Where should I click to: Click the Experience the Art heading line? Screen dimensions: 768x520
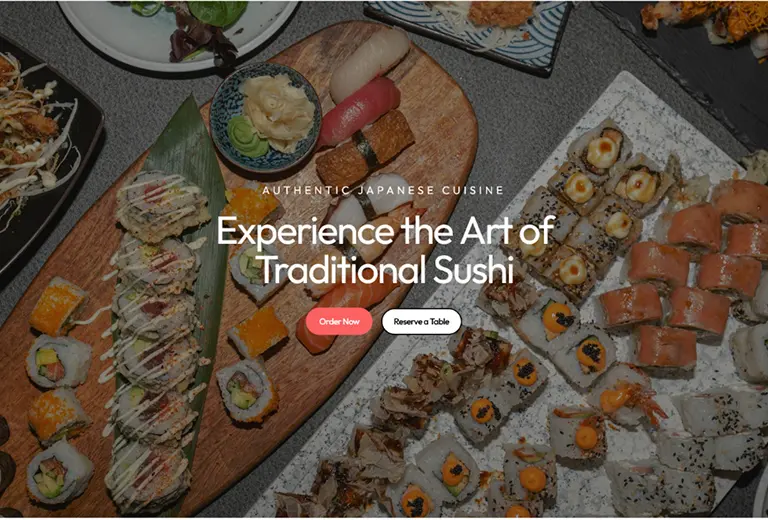(385, 230)
